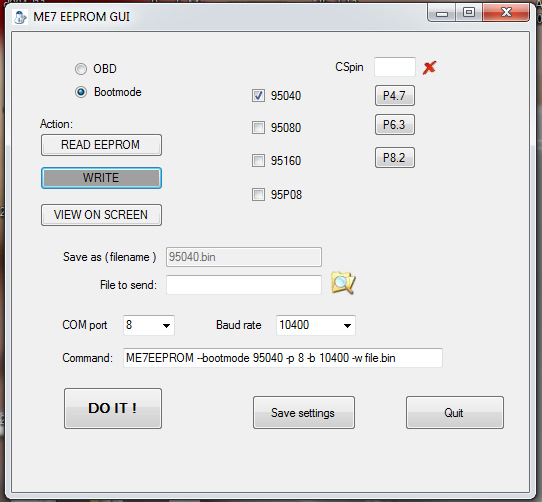Viewport: 542px width, 502px height.
Task: Select the Bootmode radio button
Action: coord(81,92)
